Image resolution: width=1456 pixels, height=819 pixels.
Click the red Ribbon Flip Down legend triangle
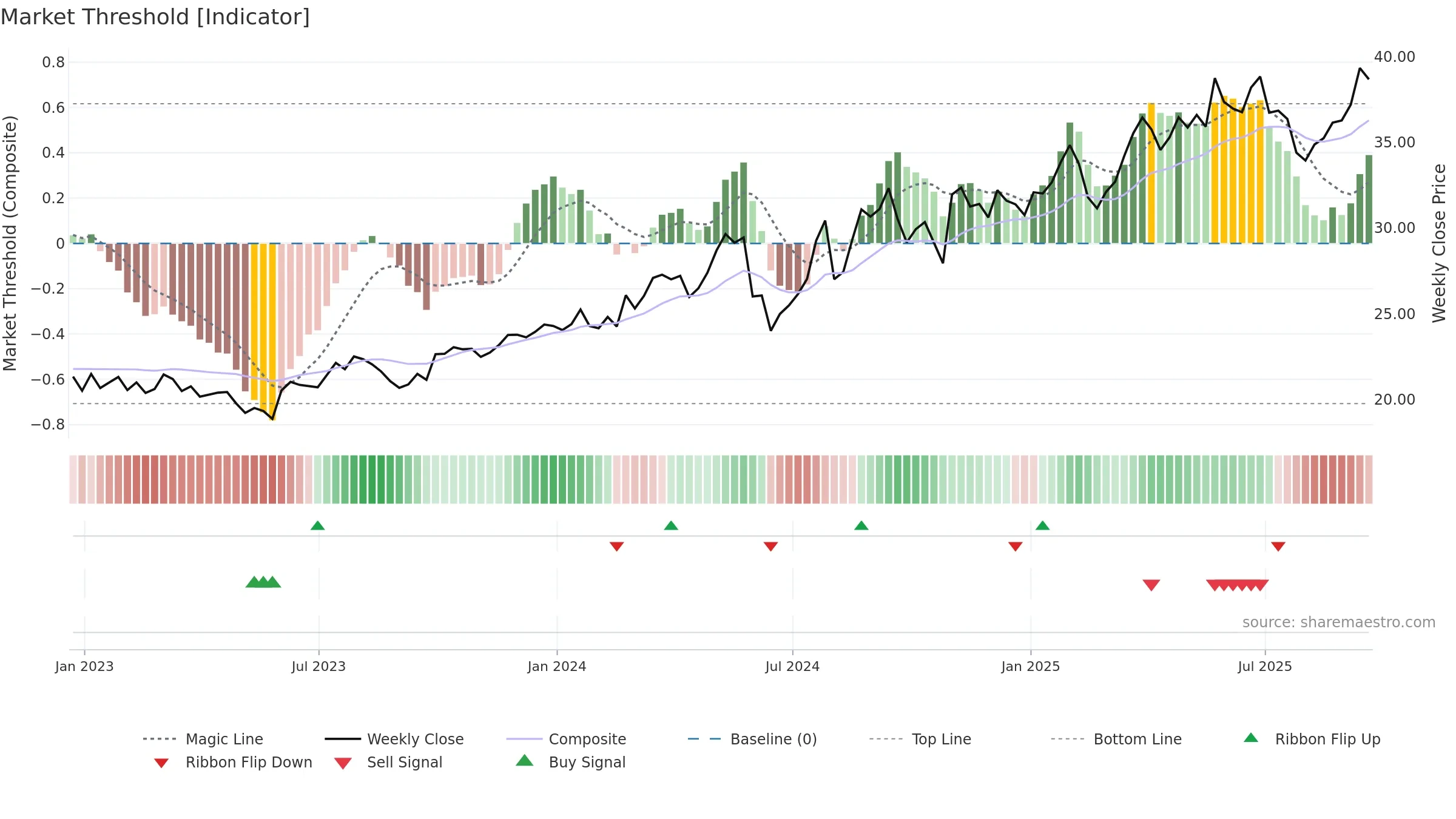coord(161,763)
